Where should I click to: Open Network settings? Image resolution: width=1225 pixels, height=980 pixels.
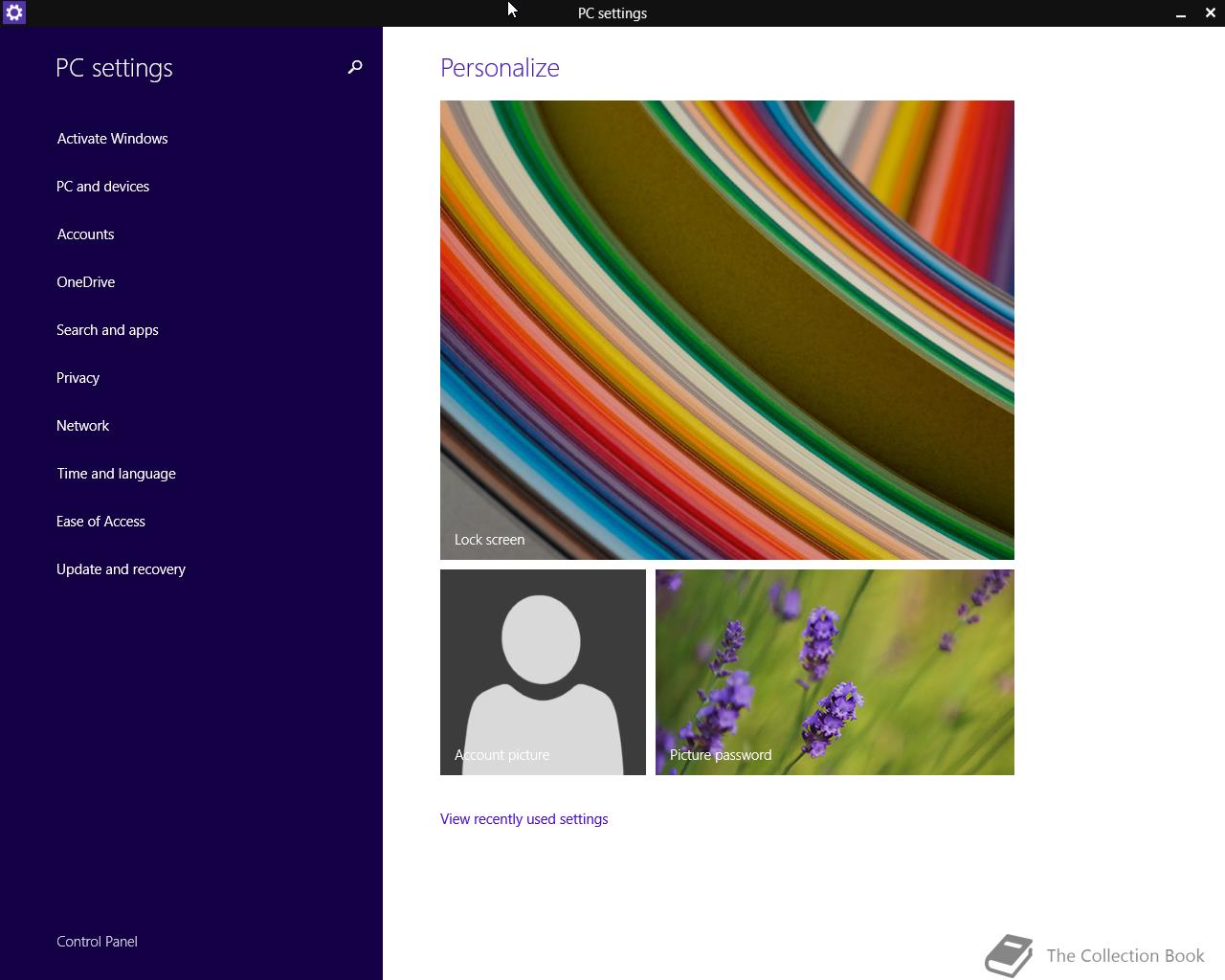click(82, 426)
